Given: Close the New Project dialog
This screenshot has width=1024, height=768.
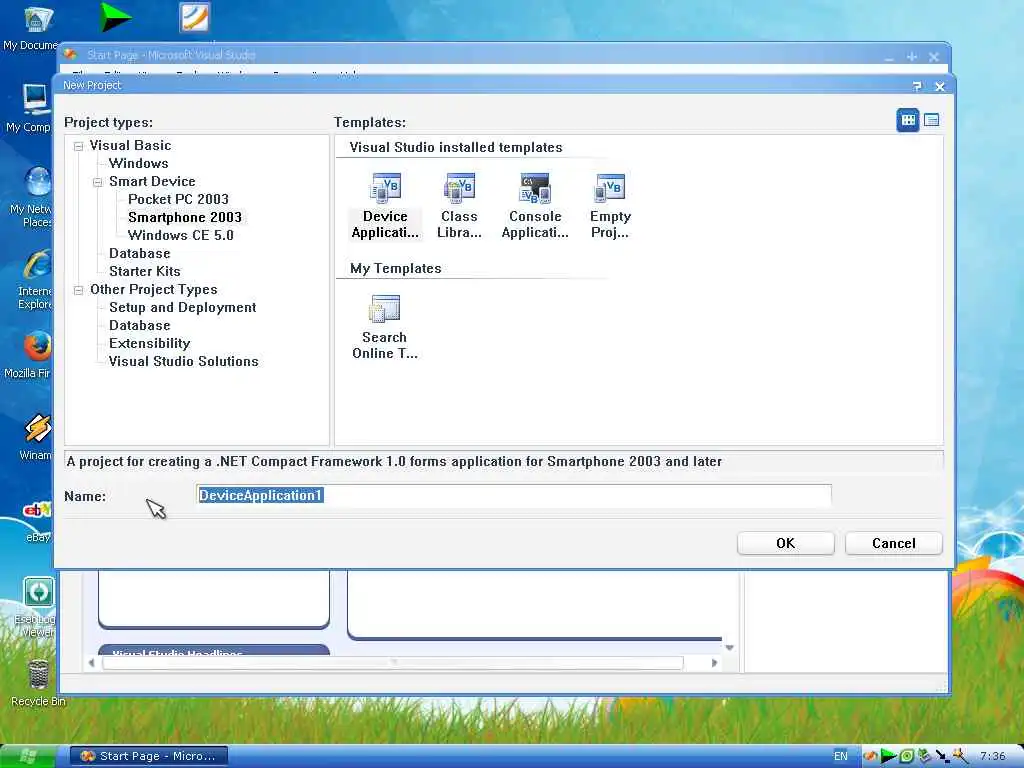Looking at the screenshot, I should (x=940, y=86).
